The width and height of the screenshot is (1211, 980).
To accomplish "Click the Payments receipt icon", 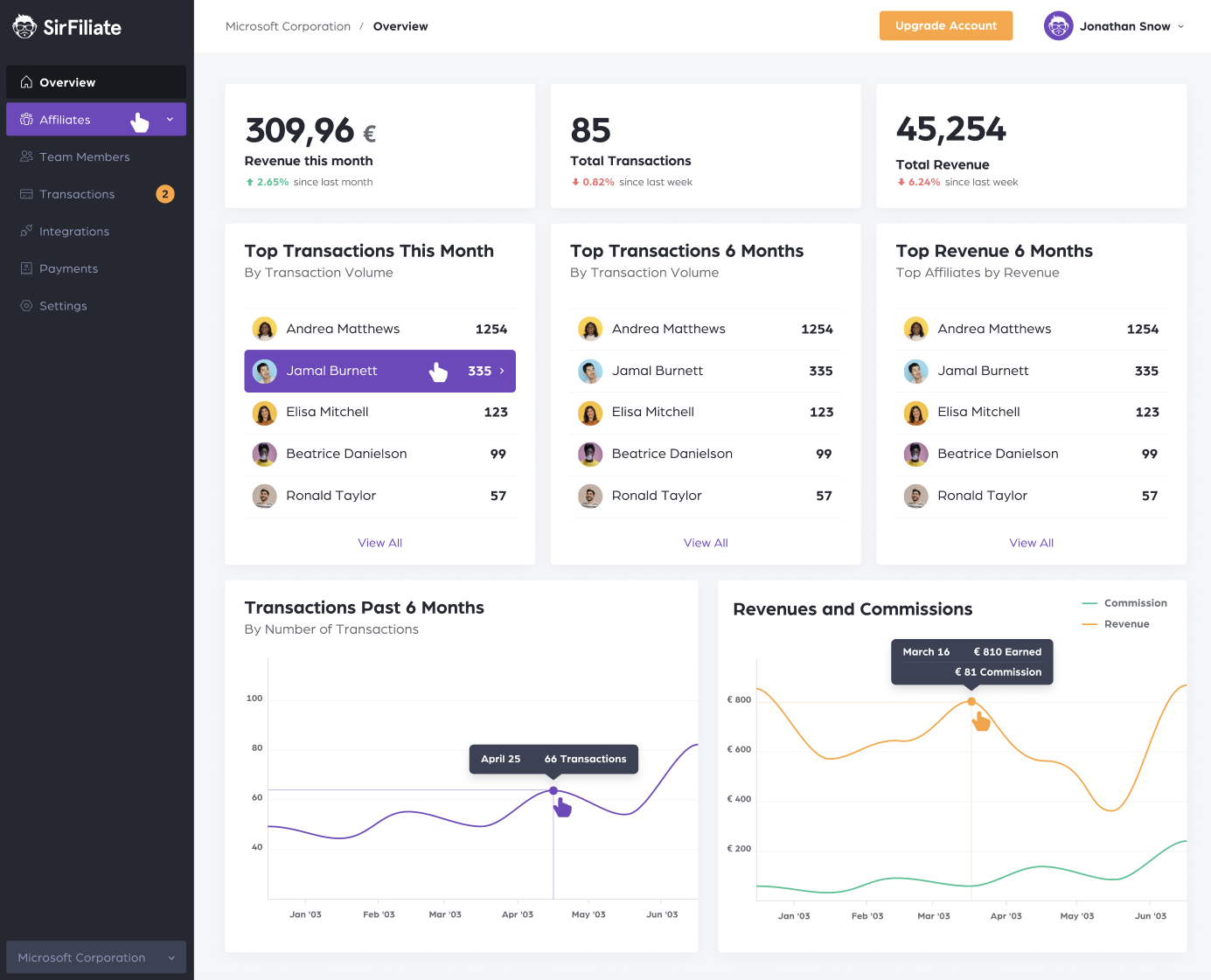I will (26, 268).
